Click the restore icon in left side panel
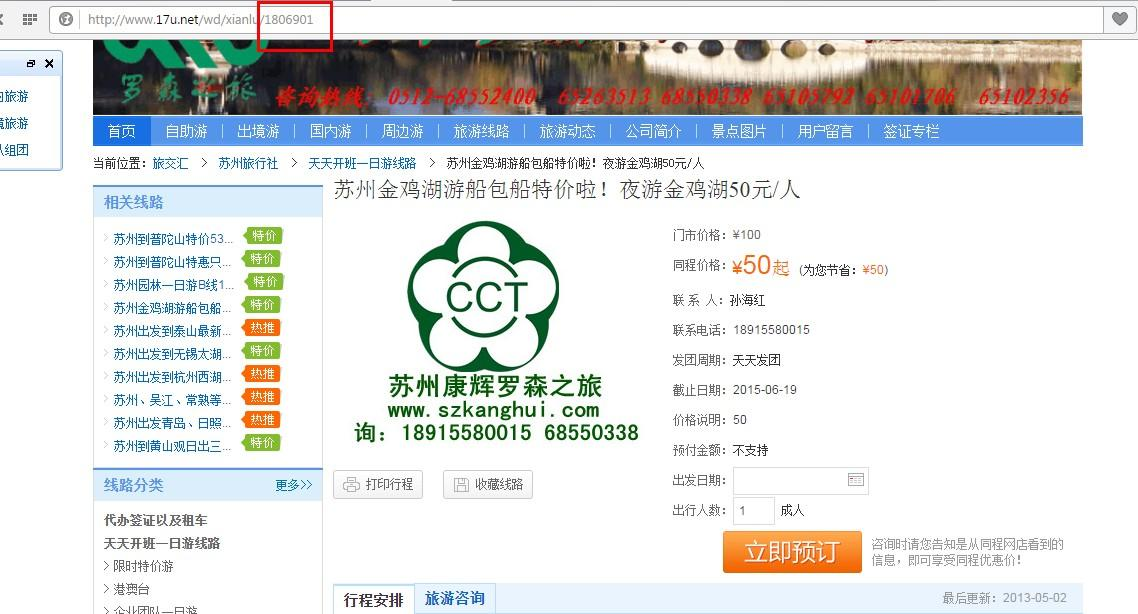 click(x=30, y=64)
